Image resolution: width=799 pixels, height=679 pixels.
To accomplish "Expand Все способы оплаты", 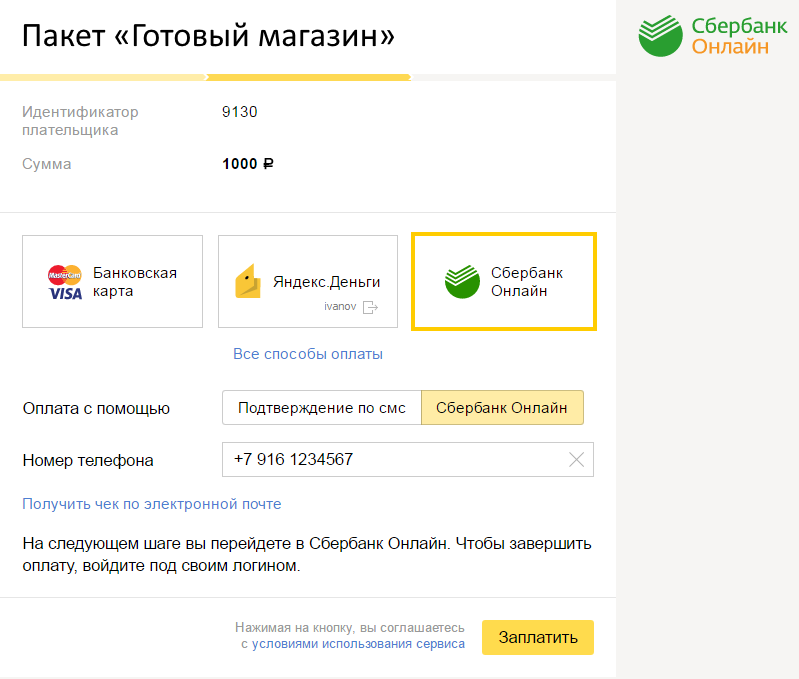I will (x=308, y=354).
